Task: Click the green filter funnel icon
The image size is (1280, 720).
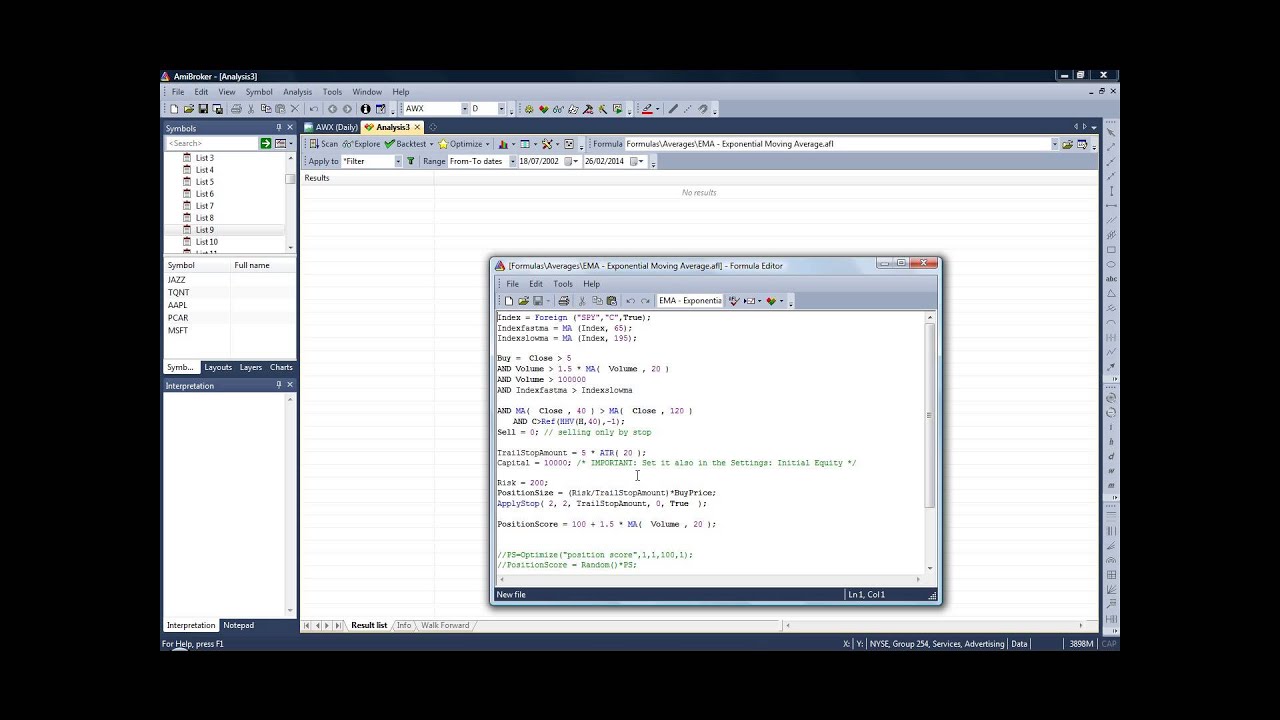Action: tap(410, 161)
